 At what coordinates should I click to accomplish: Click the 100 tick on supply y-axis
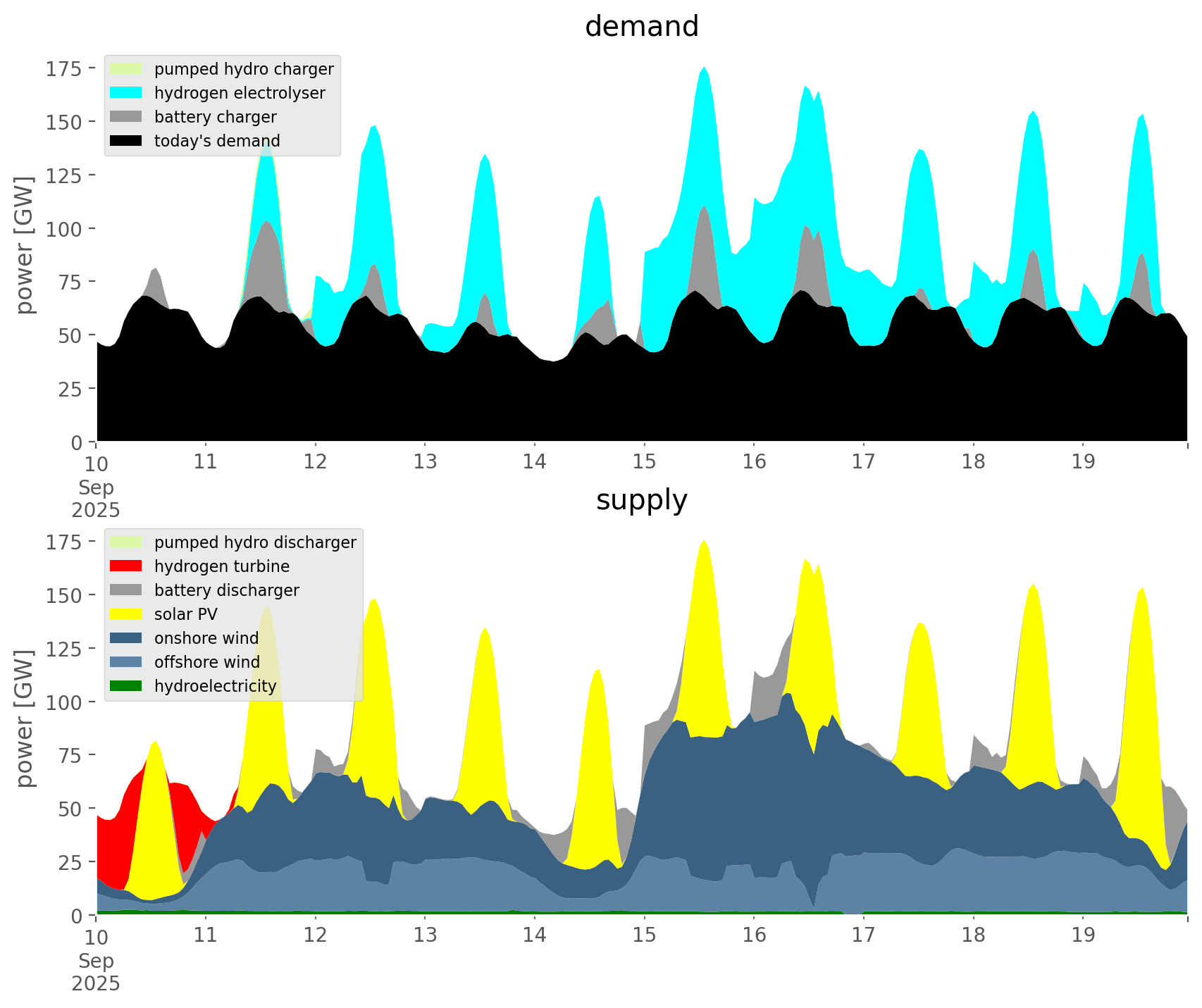click(x=64, y=702)
